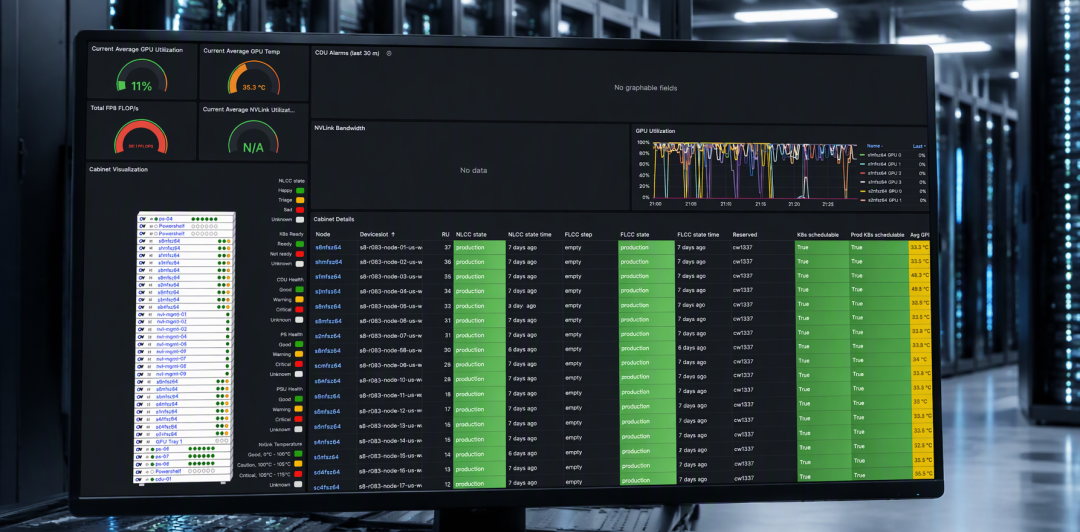Click the 34 °C average GPU temp cell

[x=920, y=359]
